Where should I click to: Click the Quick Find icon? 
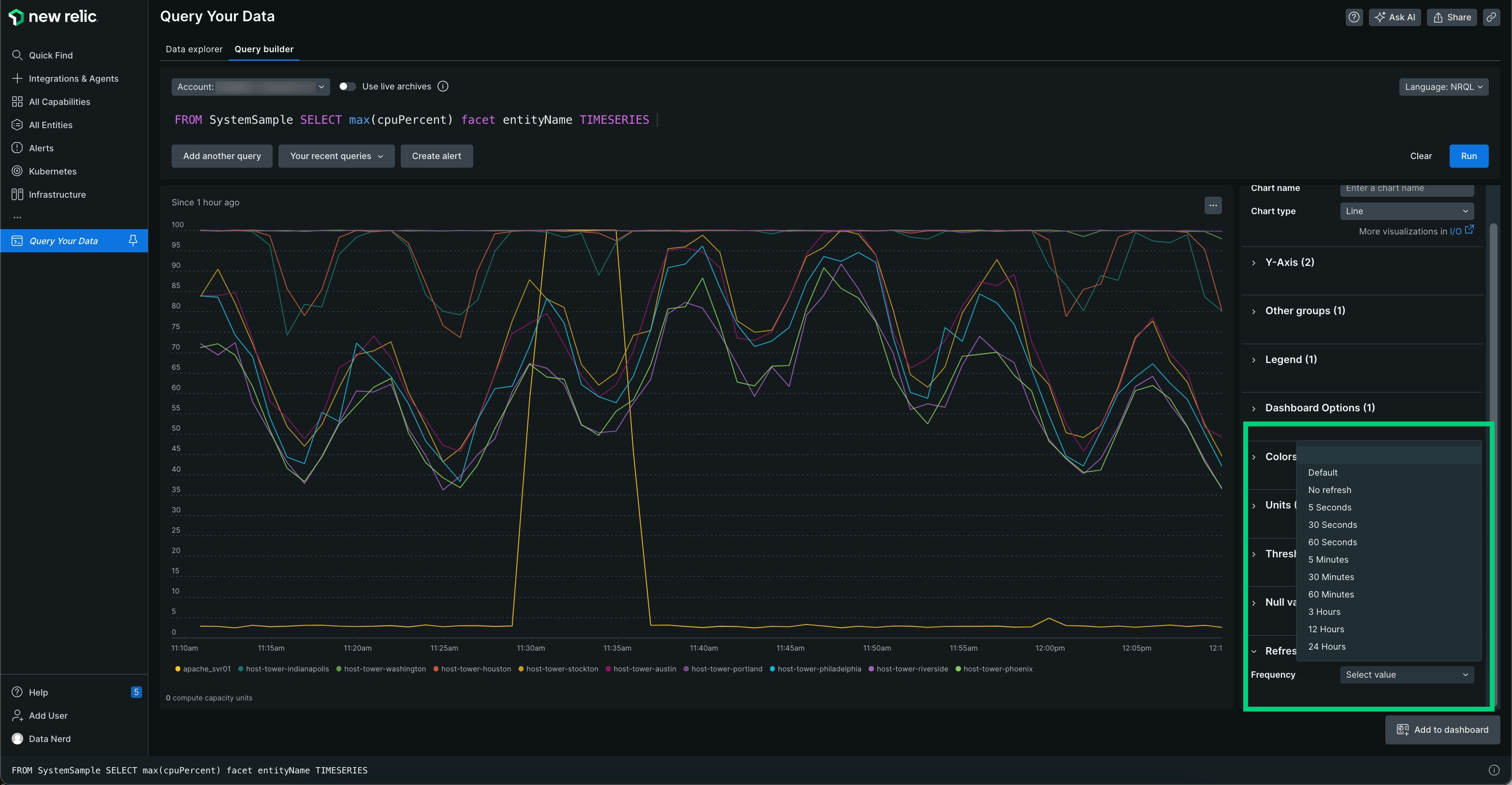(17, 55)
